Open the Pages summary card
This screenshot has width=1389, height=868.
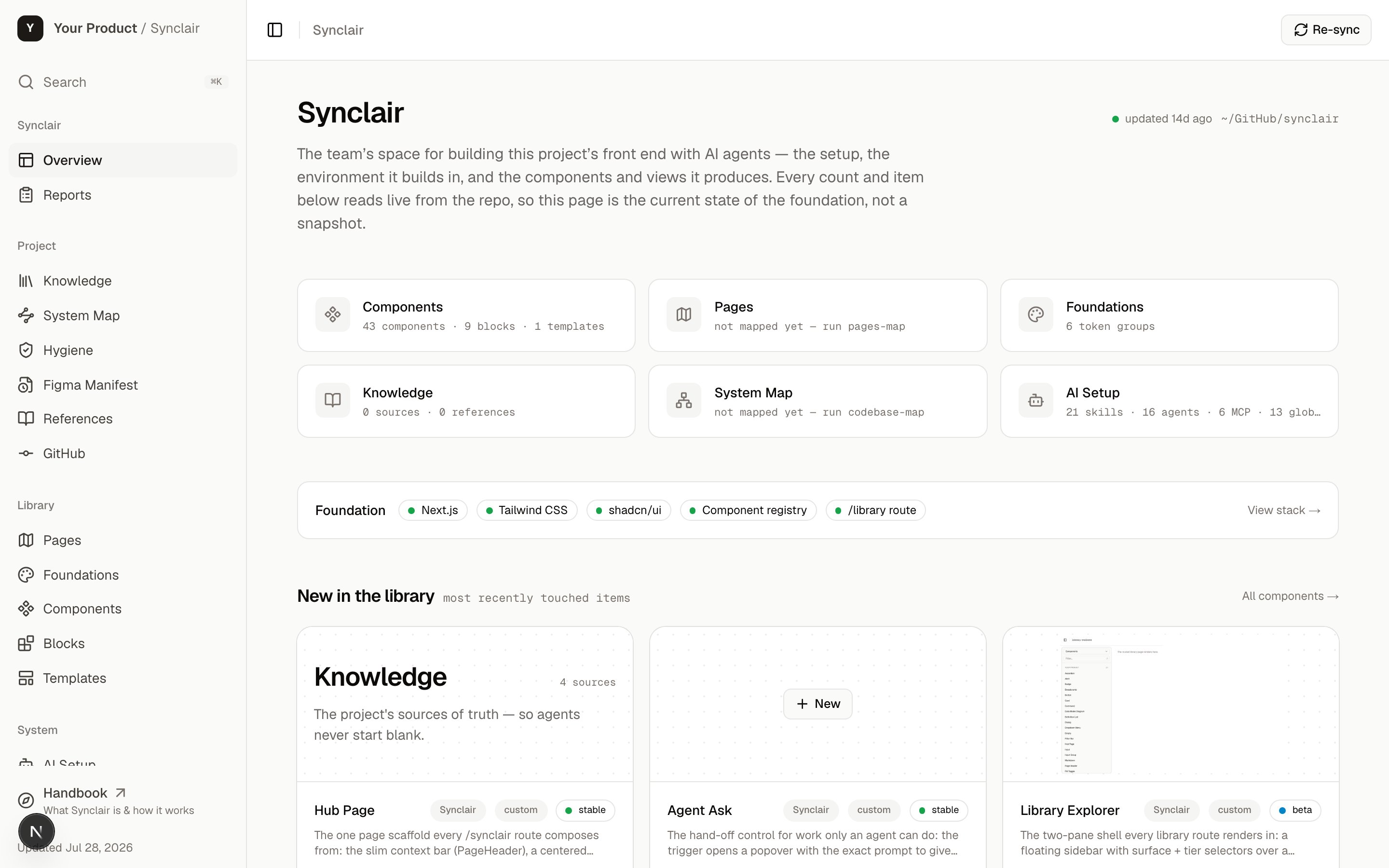[x=817, y=315]
